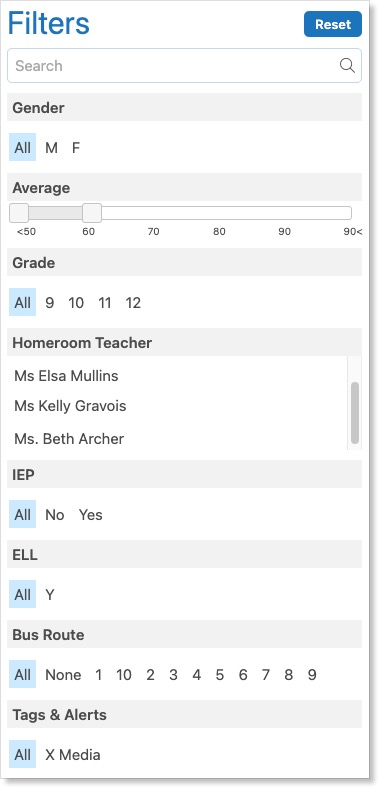Select F under Gender filter
The image size is (380, 789).
(75, 147)
